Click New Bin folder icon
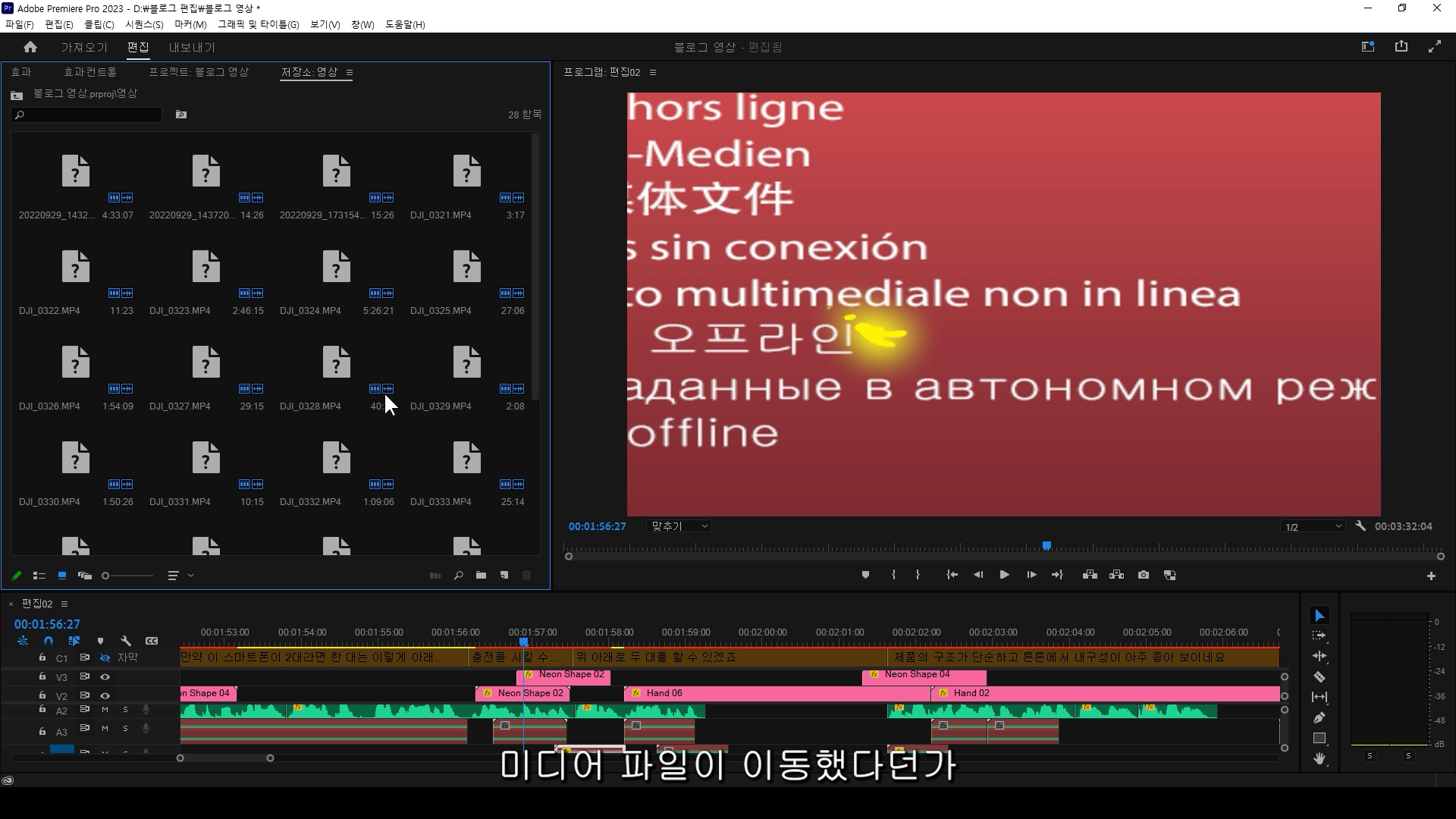 pos(481,576)
